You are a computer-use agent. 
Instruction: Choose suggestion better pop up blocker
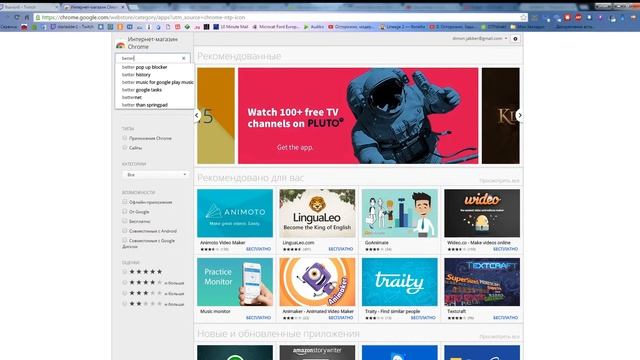click(155, 67)
